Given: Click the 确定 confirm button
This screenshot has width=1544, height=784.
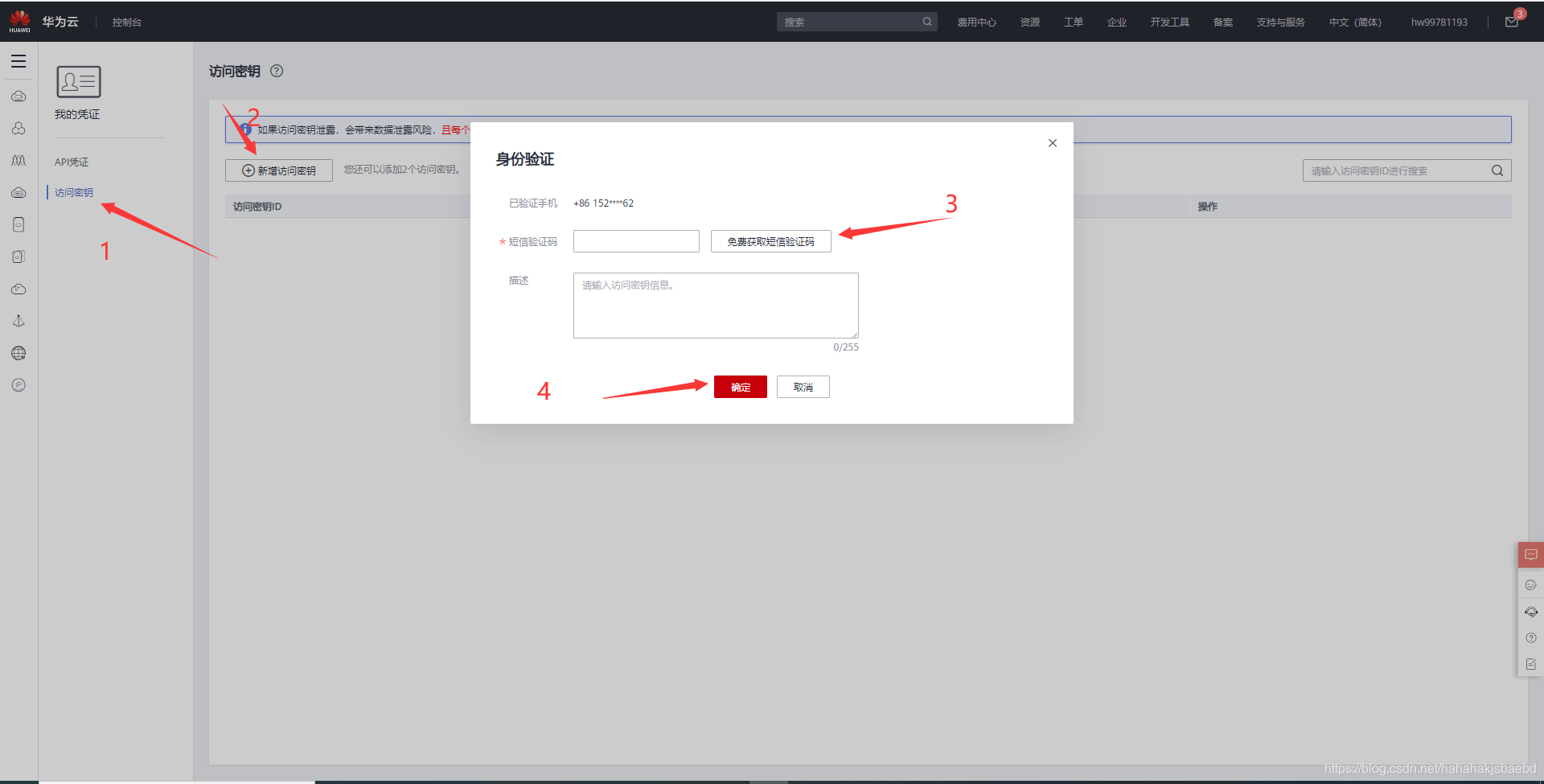Looking at the screenshot, I should 741,387.
